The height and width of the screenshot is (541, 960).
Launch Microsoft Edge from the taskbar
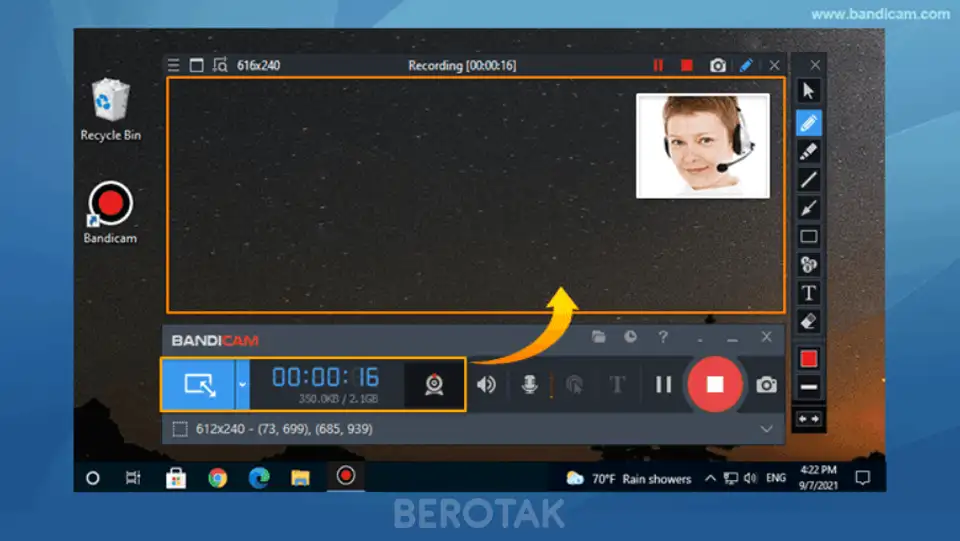click(x=259, y=478)
